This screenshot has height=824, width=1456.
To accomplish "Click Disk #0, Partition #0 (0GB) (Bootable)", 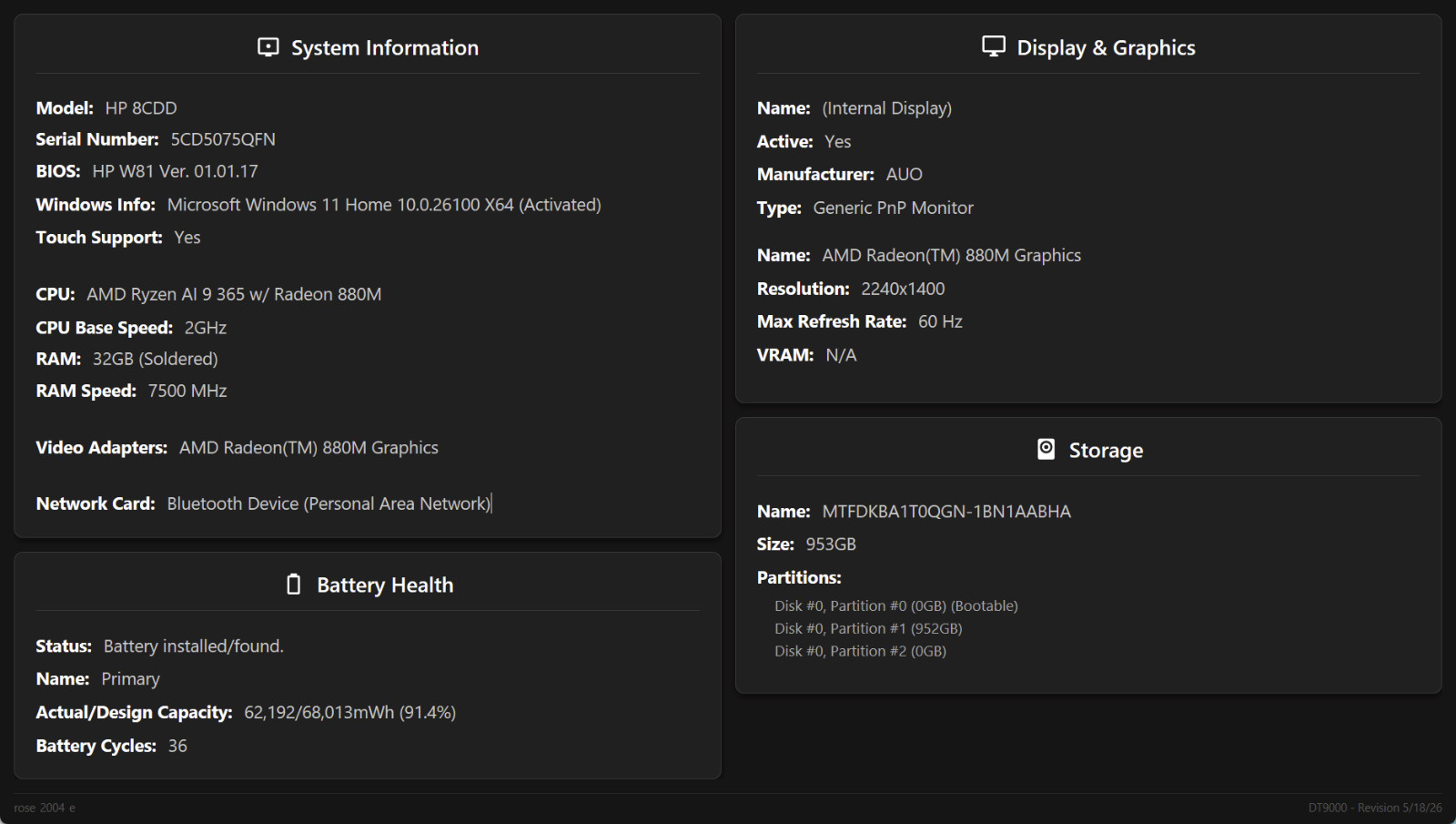I will [896, 605].
